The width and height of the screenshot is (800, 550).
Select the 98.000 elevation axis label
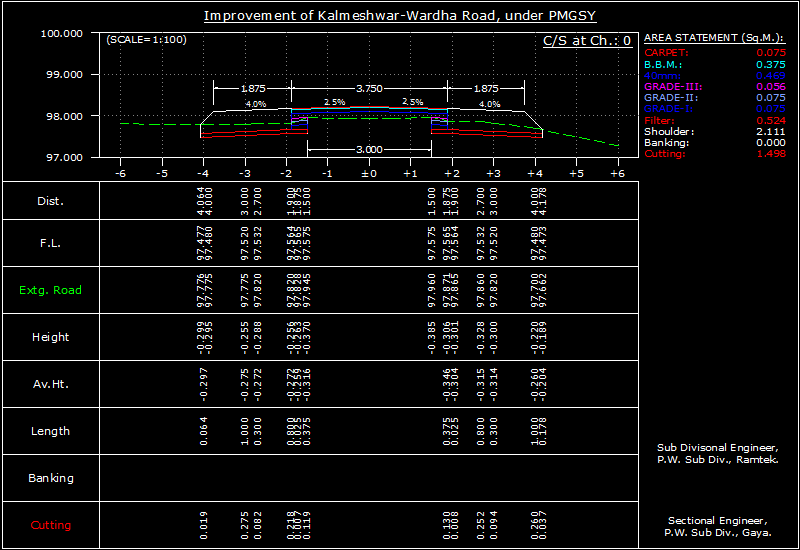[64, 116]
